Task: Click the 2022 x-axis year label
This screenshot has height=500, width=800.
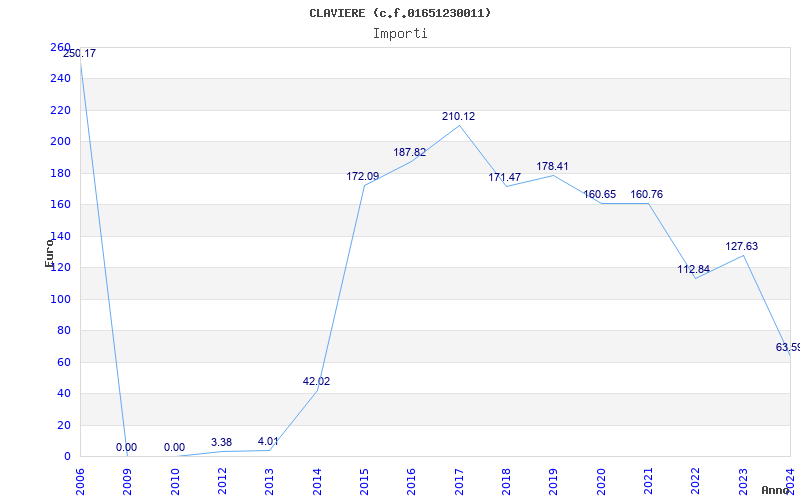Action: (695, 481)
